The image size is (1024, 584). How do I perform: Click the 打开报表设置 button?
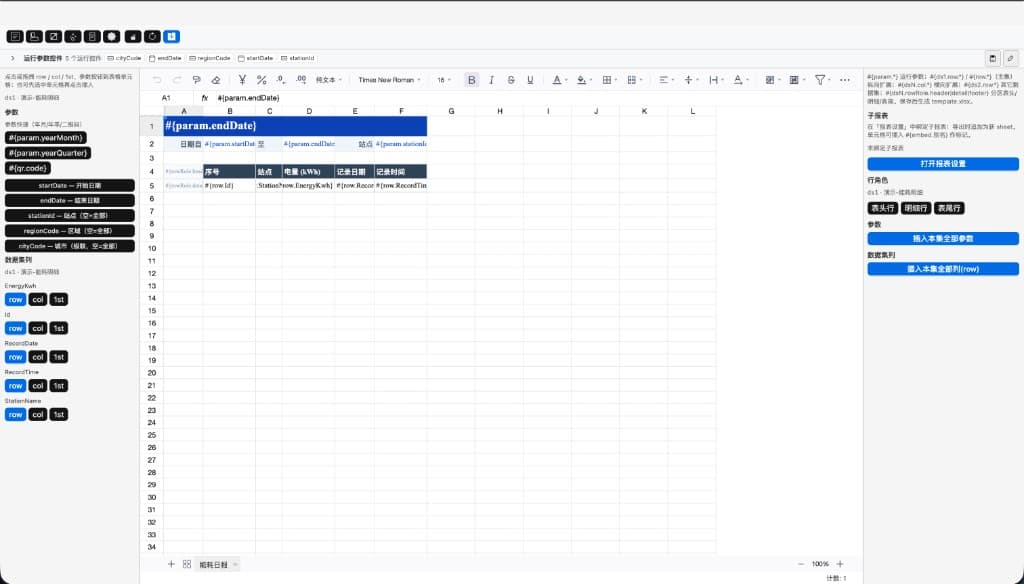943,163
